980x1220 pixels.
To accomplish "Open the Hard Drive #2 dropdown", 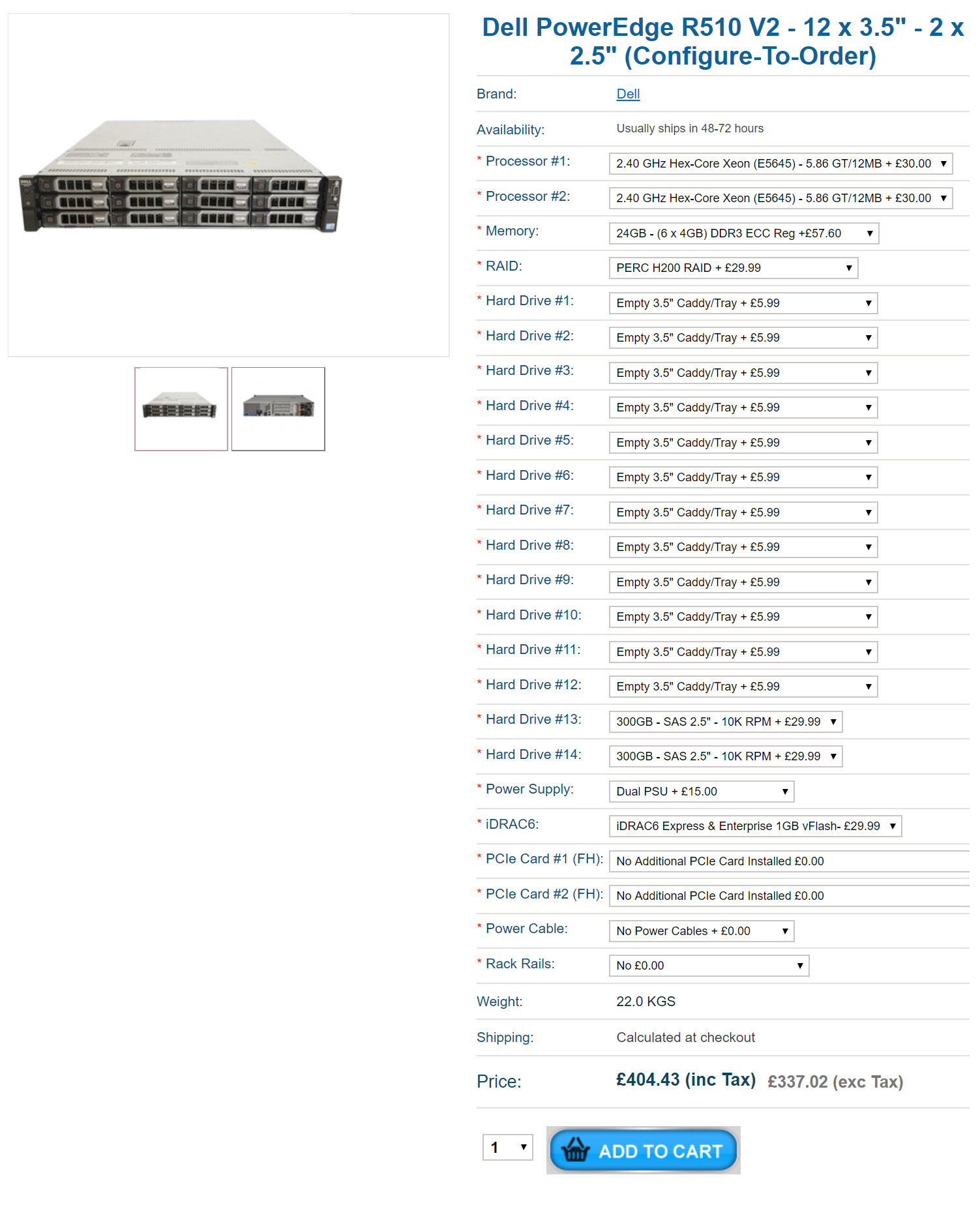I will coord(743,338).
